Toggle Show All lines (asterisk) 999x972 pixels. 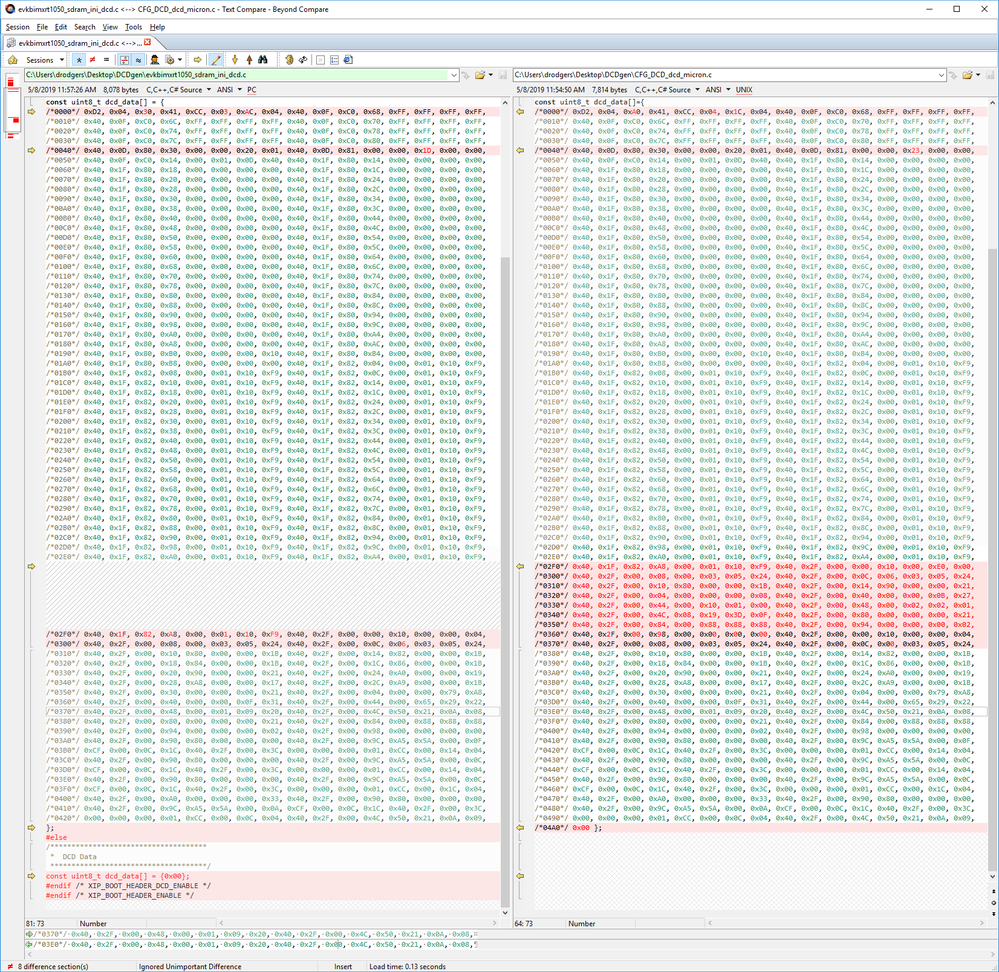pyautogui.click(x=78, y=60)
